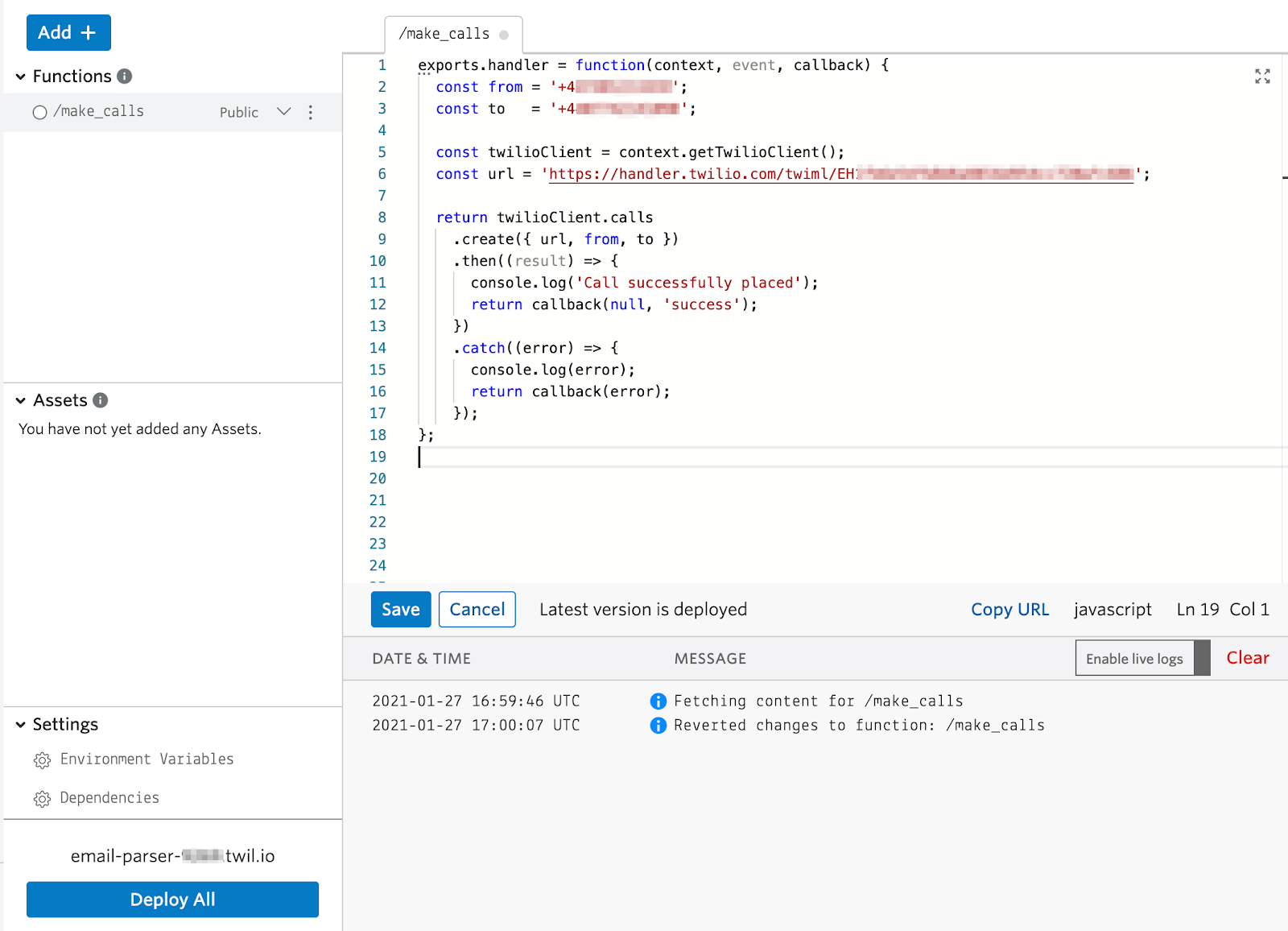Click the Environment Variables gear icon

pos(42,759)
